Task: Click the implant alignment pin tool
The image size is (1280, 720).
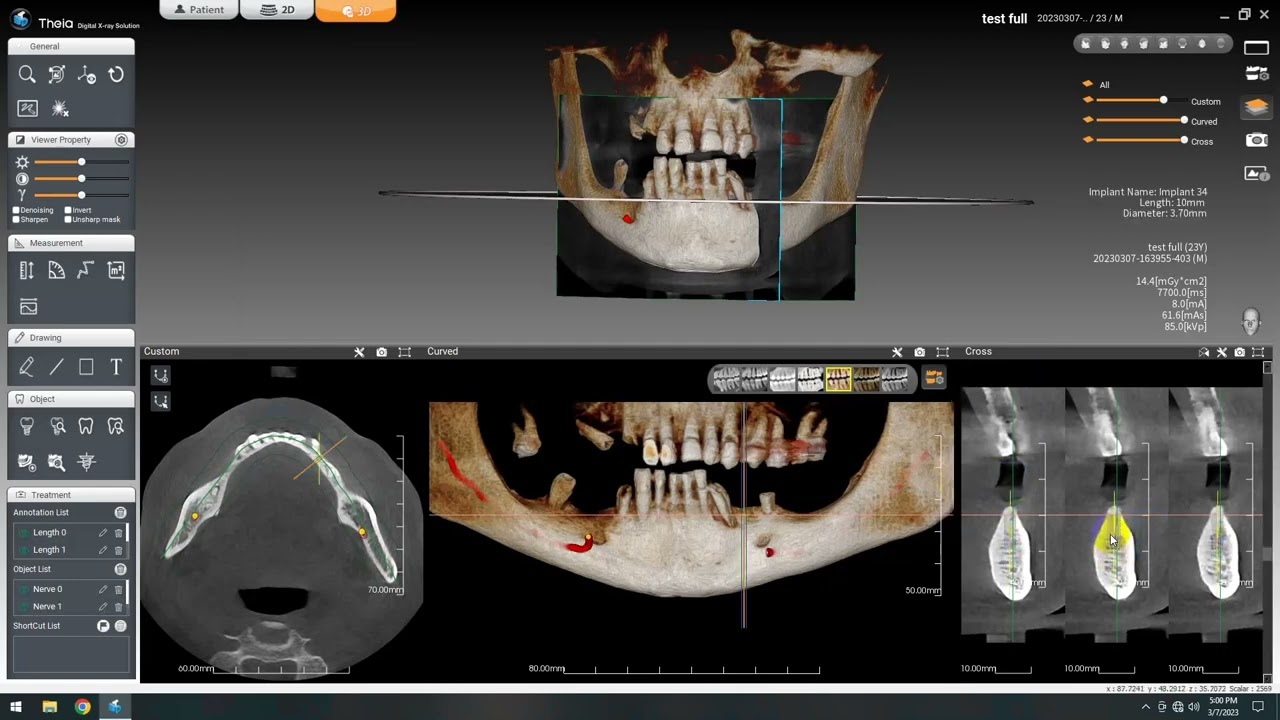Action: (86, 462)
